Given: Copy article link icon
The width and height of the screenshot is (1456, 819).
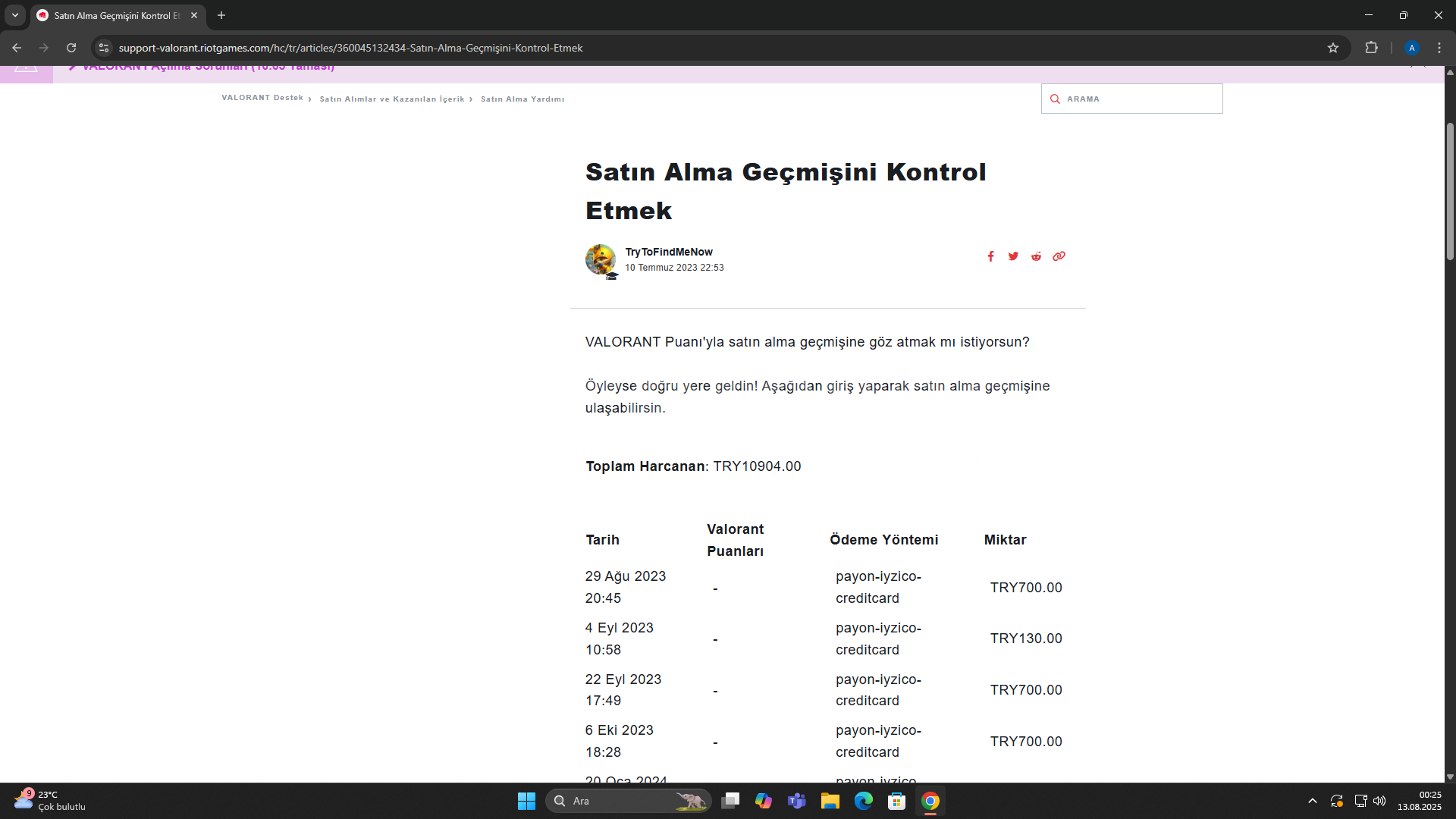Looking at the screenshot, I should point(1059,256).
